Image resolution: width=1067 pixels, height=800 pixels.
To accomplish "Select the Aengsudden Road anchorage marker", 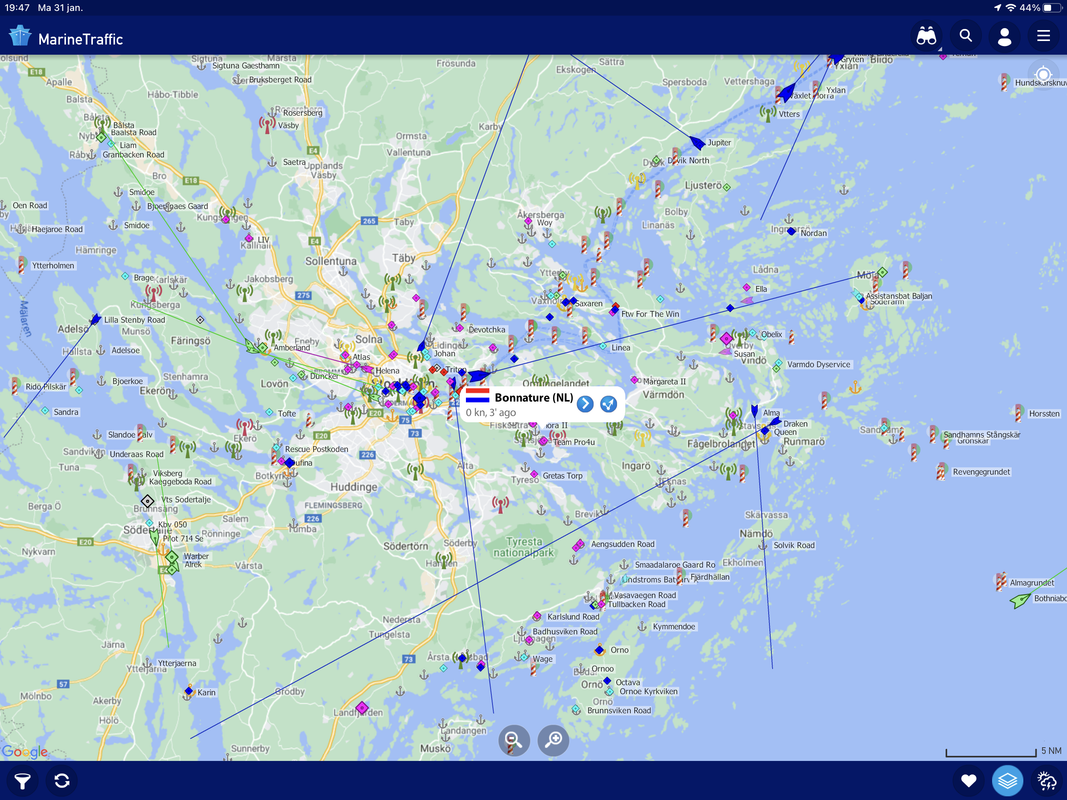I will coord(578,545).
